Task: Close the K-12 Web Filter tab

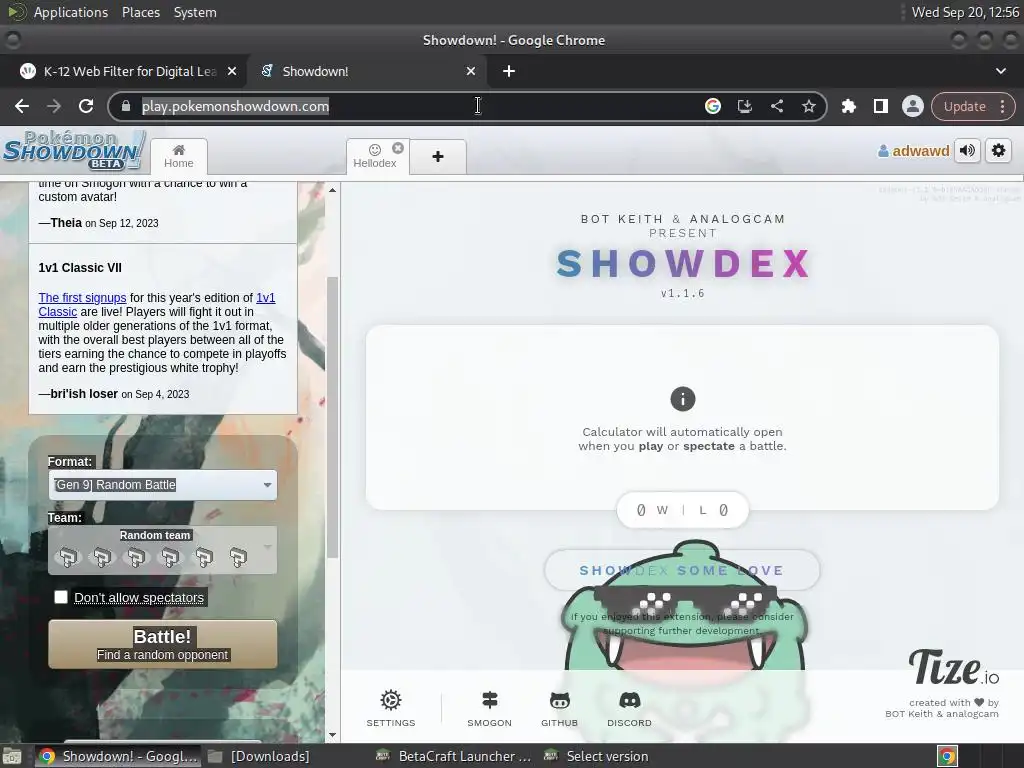Action: point(232,71)
